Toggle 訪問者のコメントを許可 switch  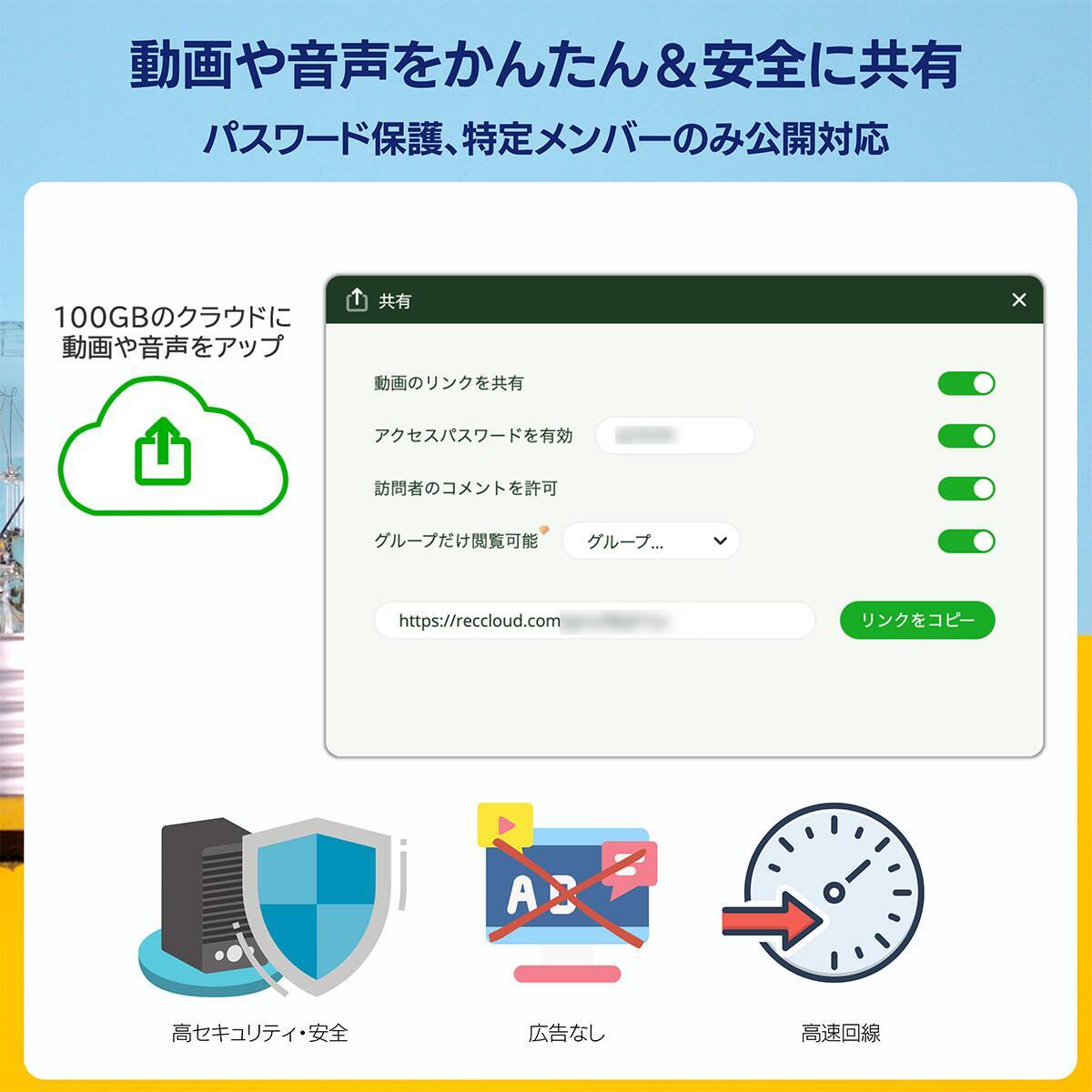(966, 489)
